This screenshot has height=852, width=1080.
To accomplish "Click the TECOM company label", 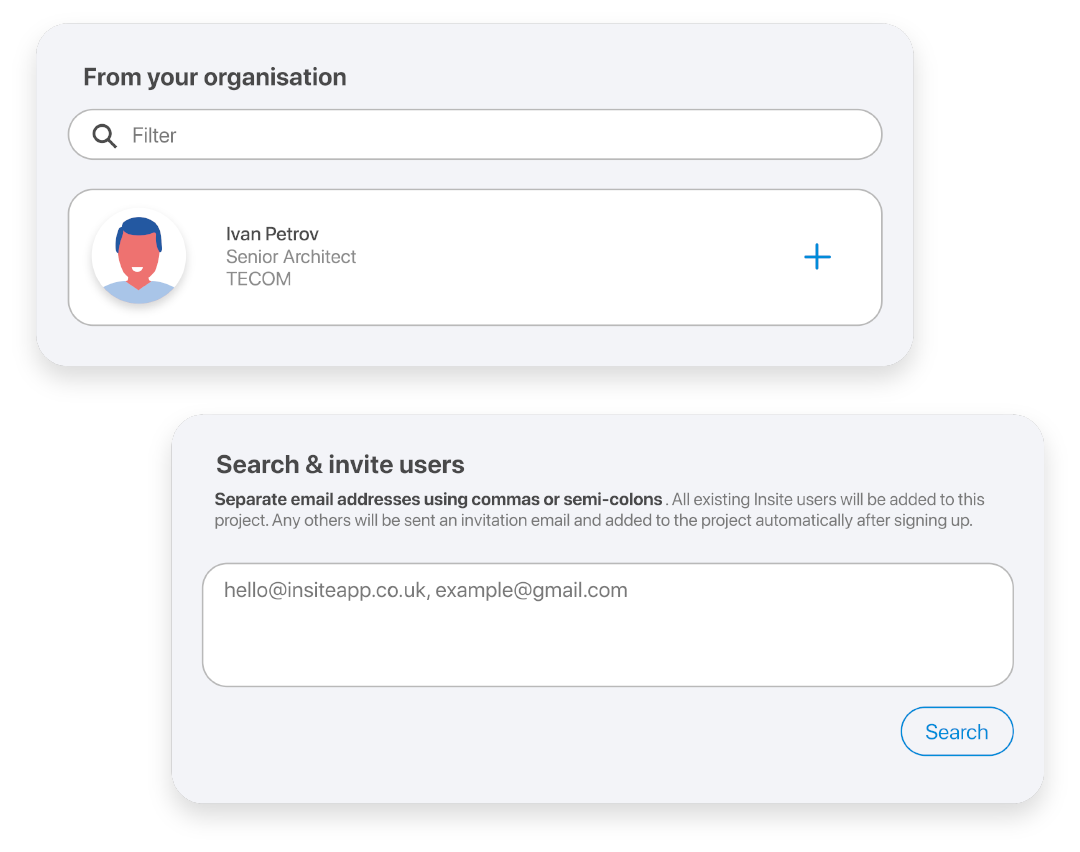I will click(x=258, y=279).
